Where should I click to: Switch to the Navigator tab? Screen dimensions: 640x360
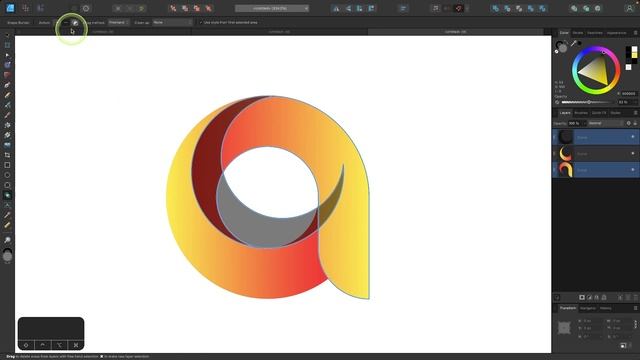coord(588,308)
